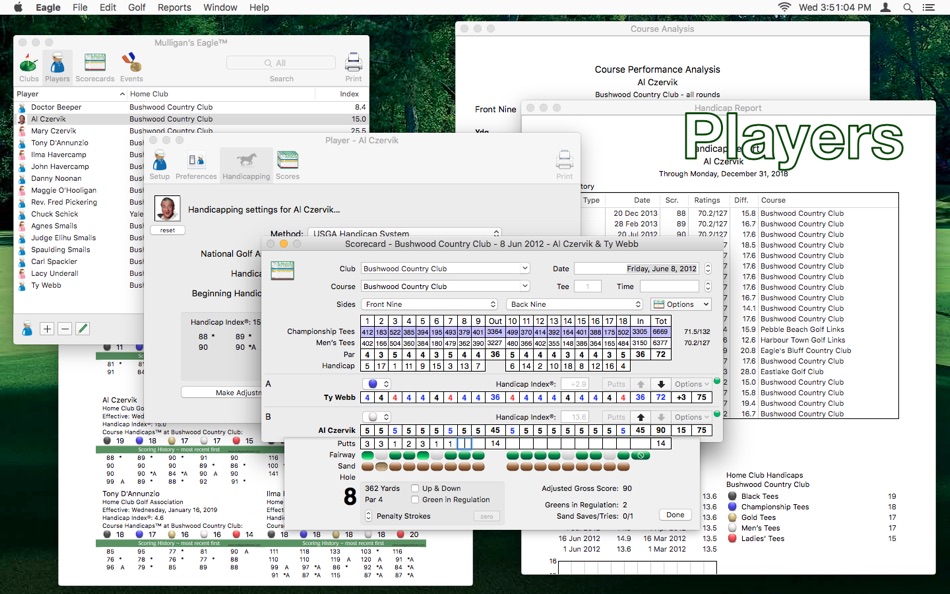The image size is (950, 594).
Task: Click the Done button on the scorecard
Action: click(x=675, y=514)
